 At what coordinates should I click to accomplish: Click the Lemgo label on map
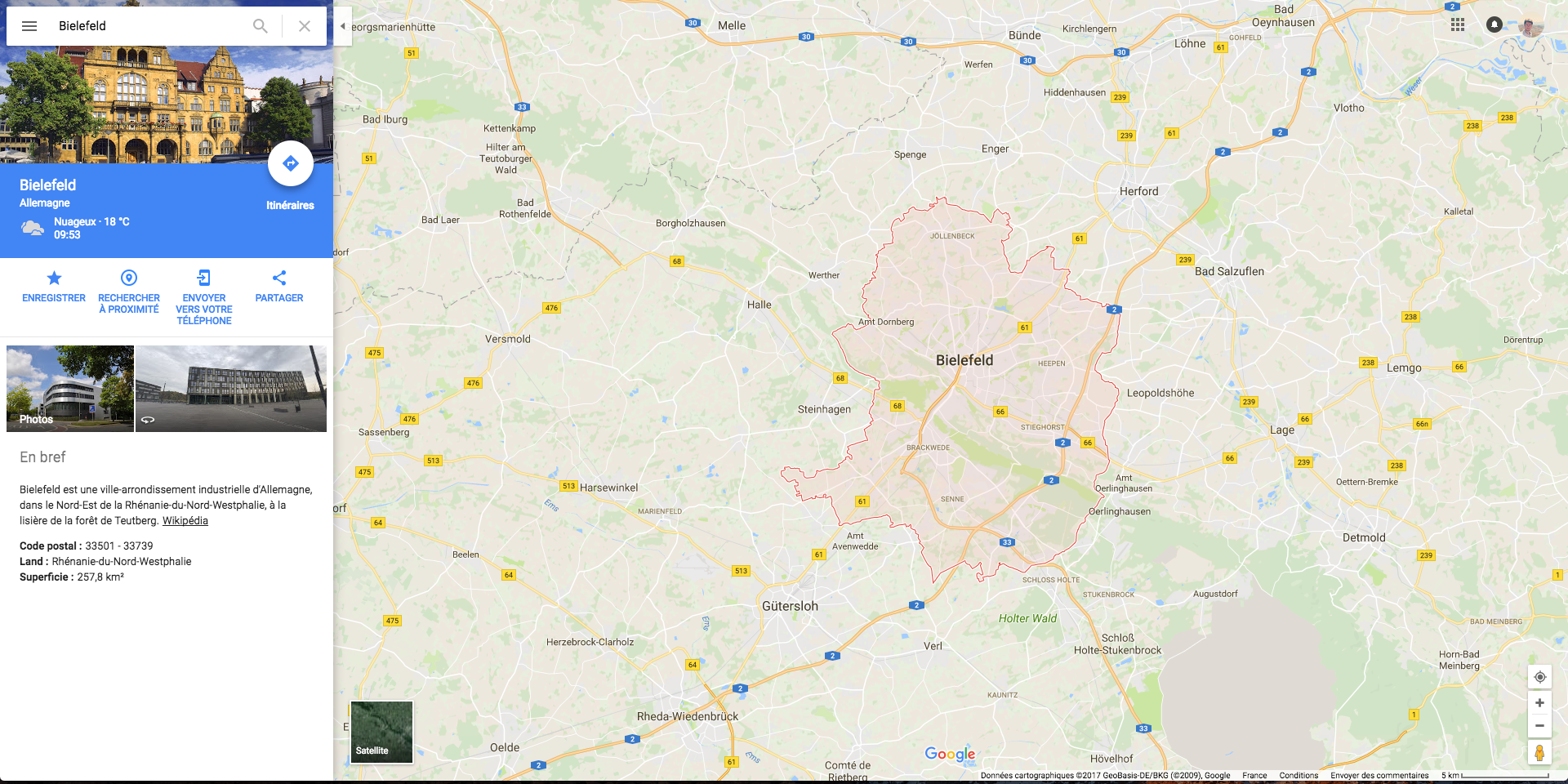(x=1404, y=368)
